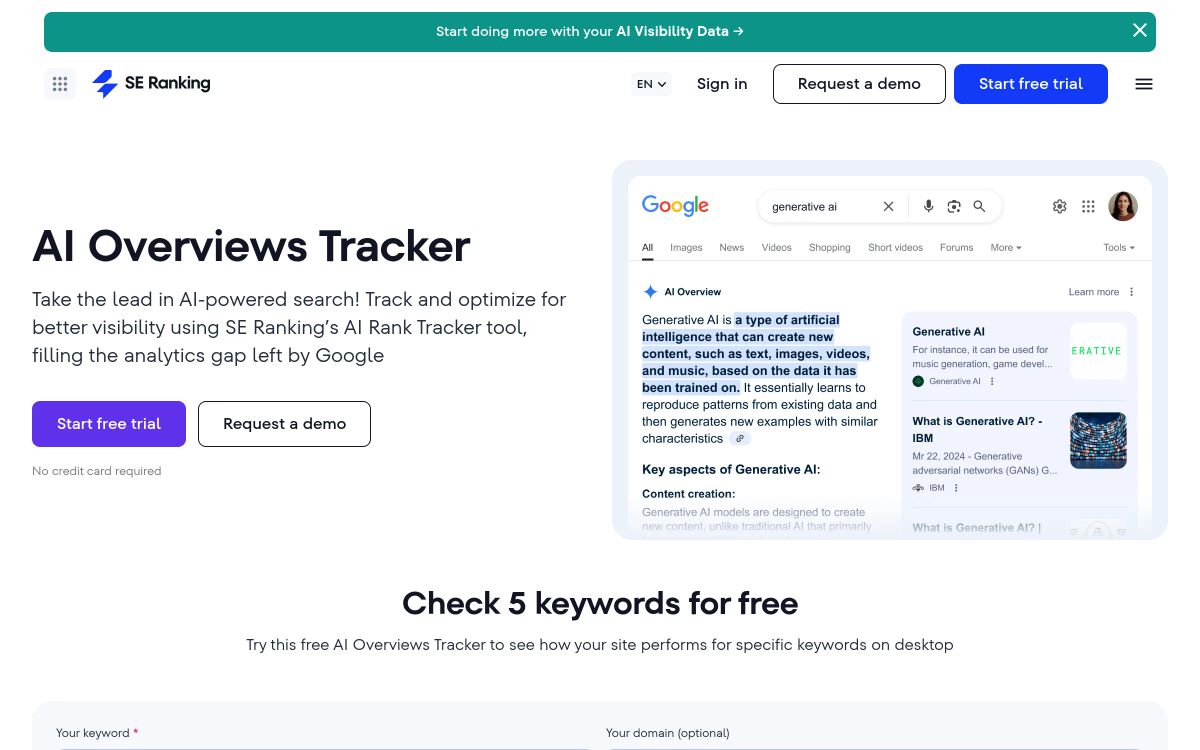Open the hamburger menu icon
This screenshot has height=750, width=1200.
click(1144, 84)
